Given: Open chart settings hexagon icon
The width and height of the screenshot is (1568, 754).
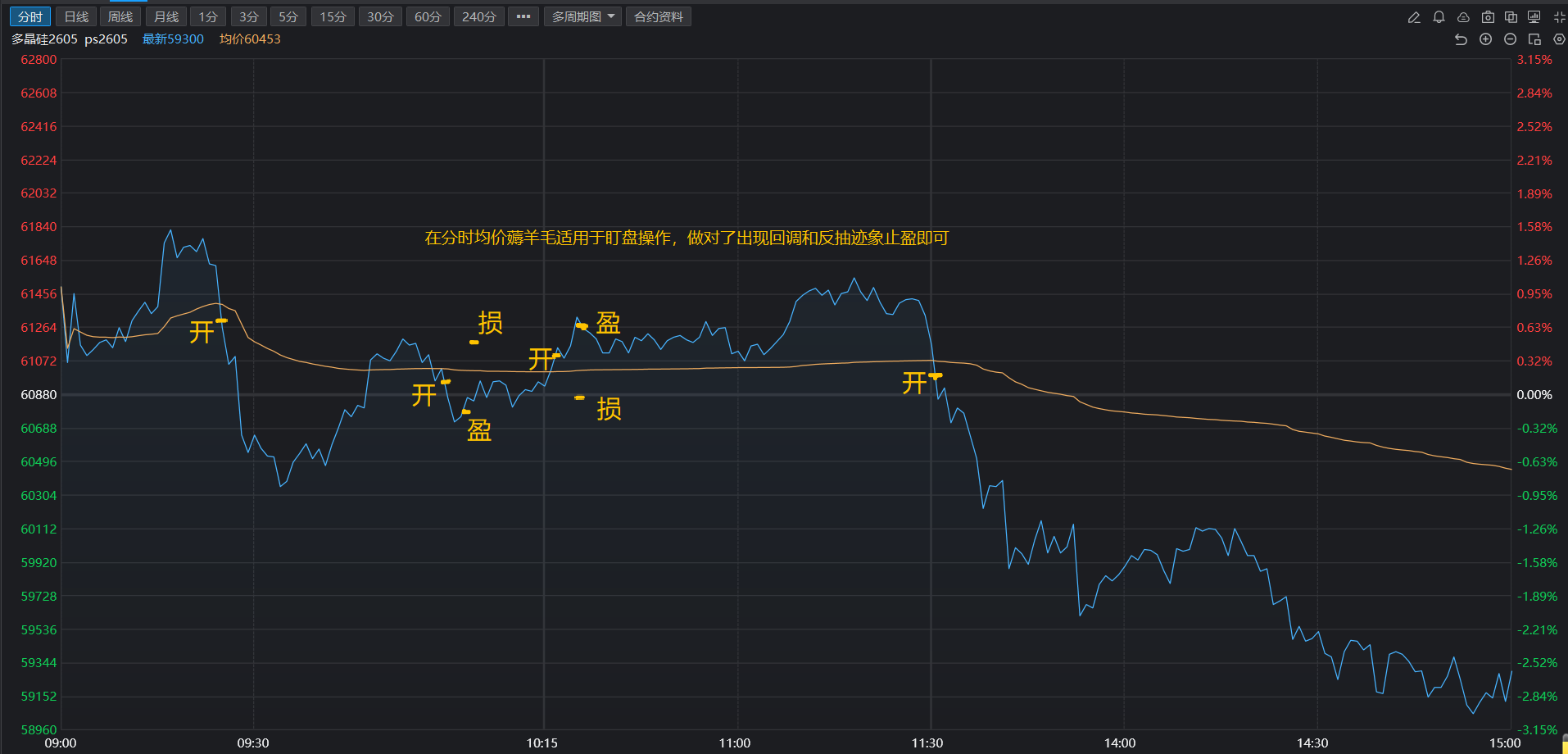Looking at the screenshot, I should 1559,39.
